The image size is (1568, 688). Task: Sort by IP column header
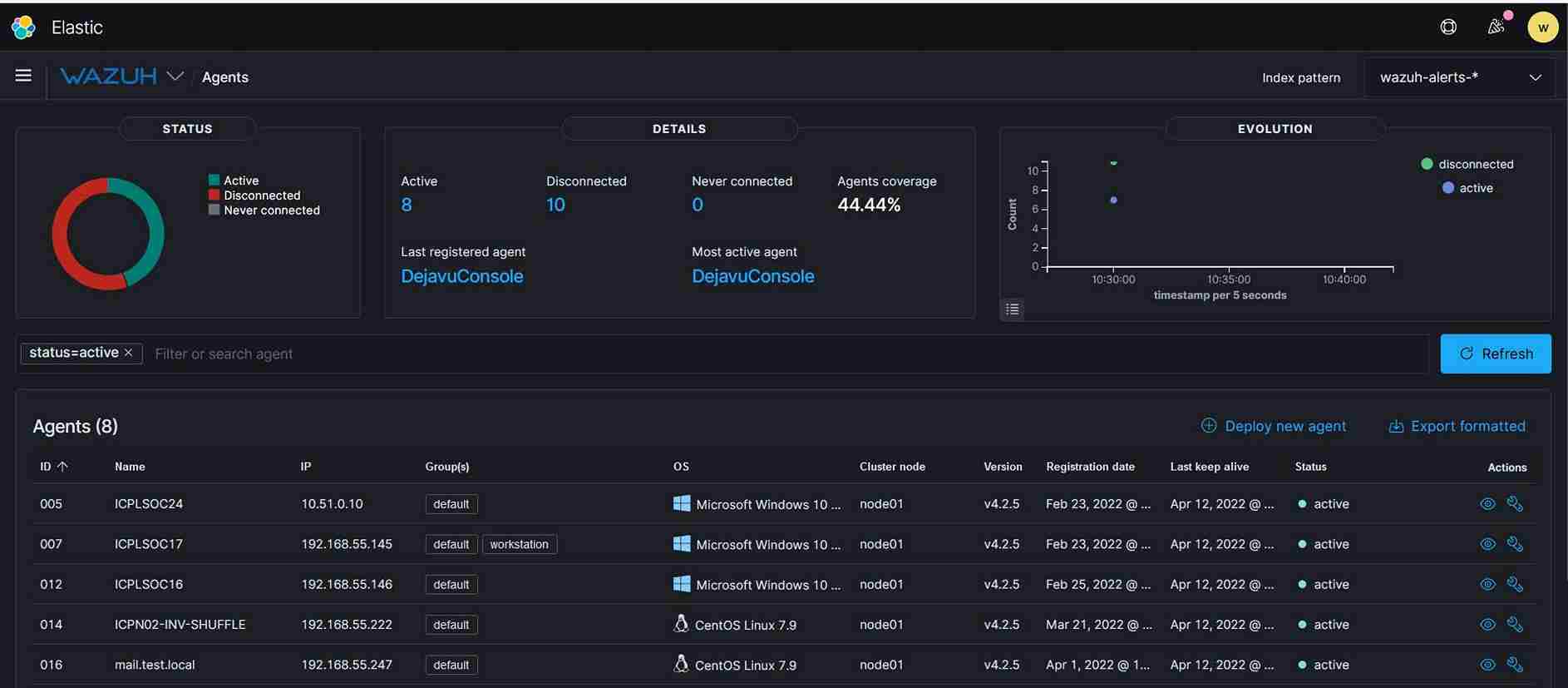coord(306,467)
